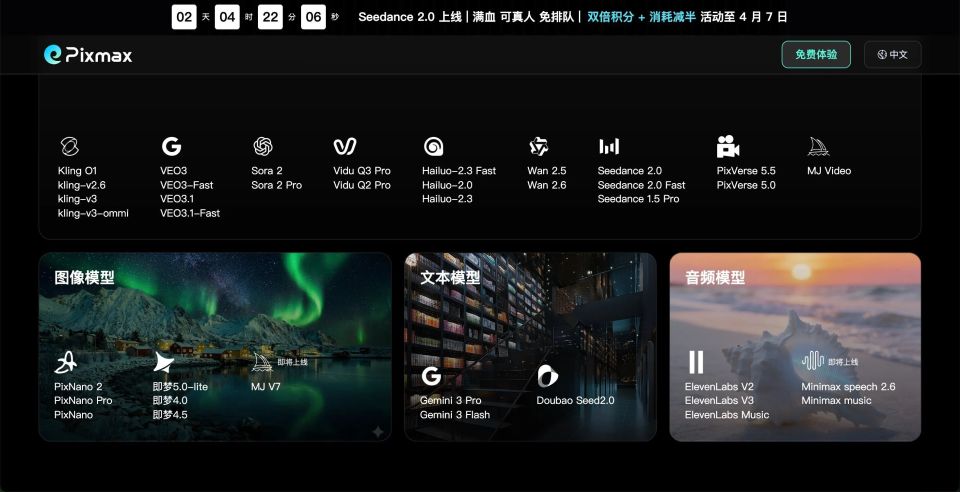Select the Gemini 3 Flash model
This screenshot has width=960, height=492.
[x=455, y=415]
